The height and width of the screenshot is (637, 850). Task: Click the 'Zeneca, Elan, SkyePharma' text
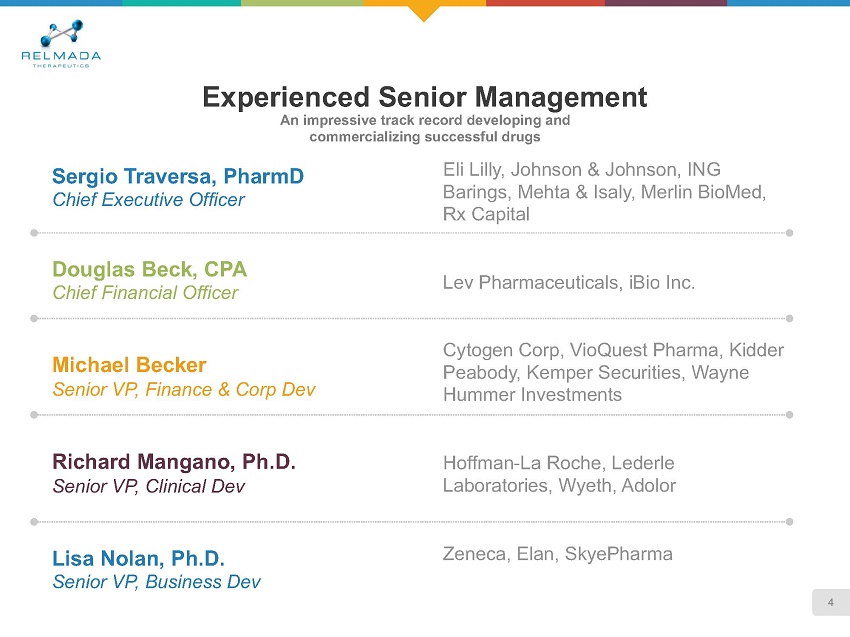tap(557, 553)
